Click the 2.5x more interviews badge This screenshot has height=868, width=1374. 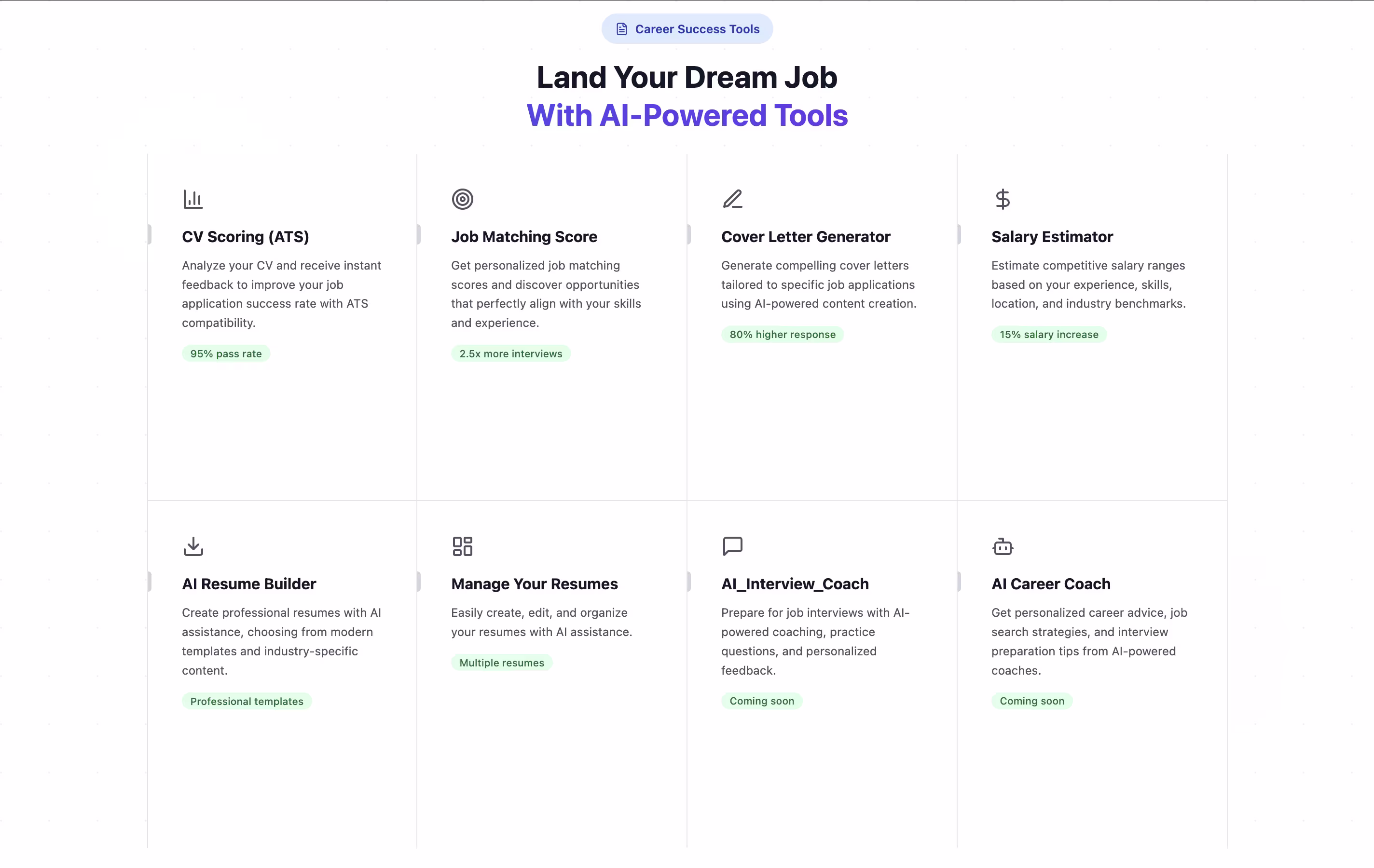511,353
